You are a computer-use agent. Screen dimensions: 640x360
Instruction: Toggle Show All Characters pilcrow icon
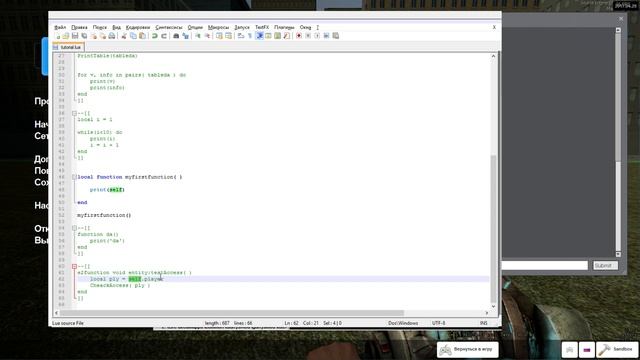click(250, 36)
